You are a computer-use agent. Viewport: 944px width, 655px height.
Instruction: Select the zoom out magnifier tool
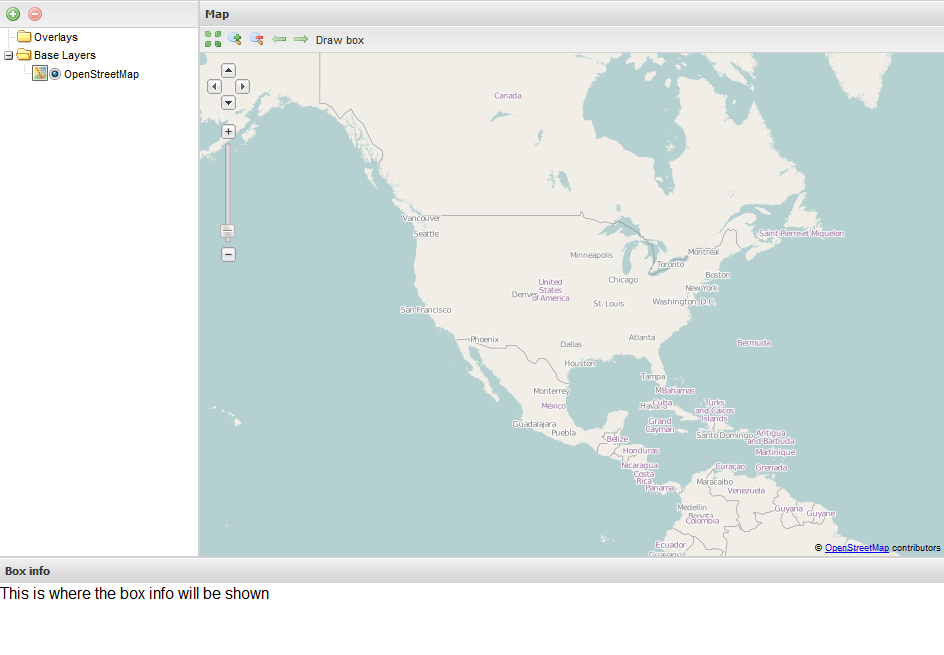(257, 39)
